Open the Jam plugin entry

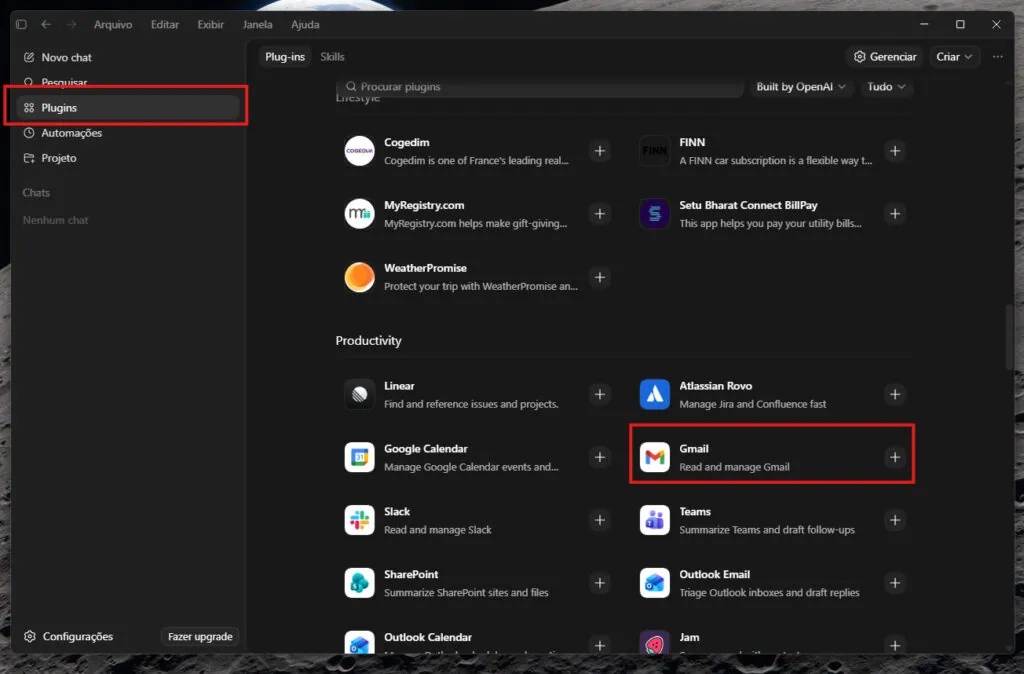point(772,641)
